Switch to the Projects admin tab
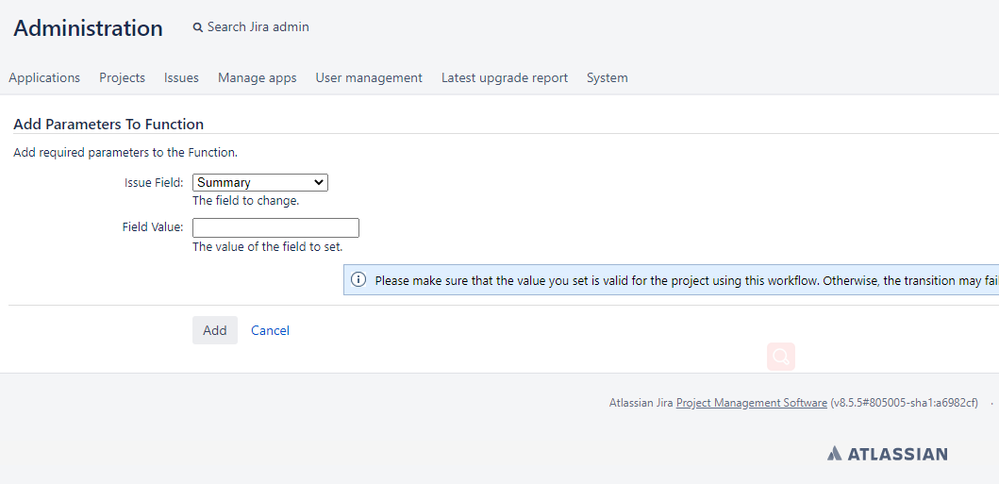The width and height of the screenshot is (999, 484). 122,78
